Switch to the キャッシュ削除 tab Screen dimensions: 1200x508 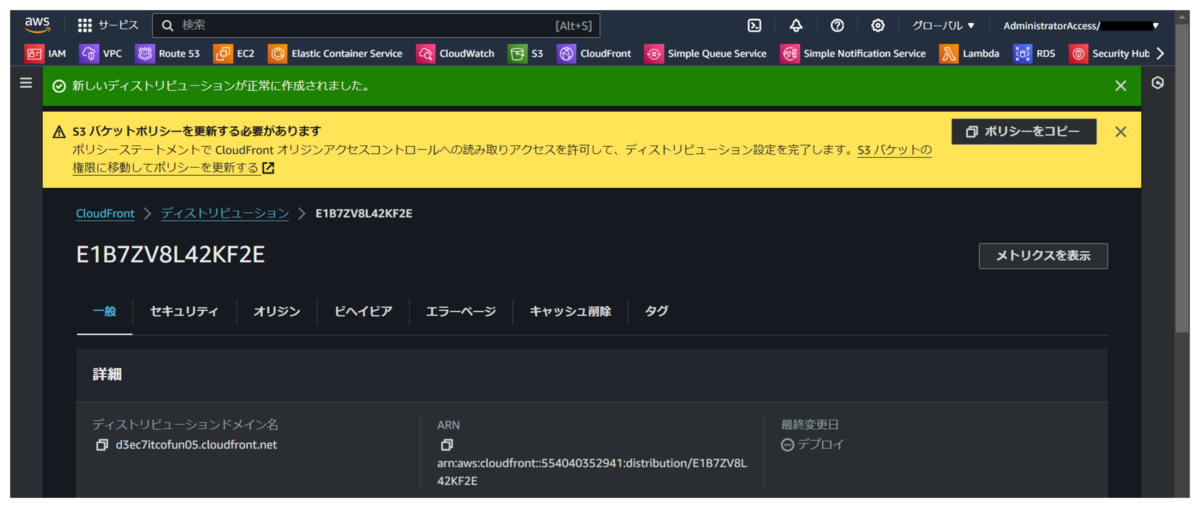click(570, 311)
